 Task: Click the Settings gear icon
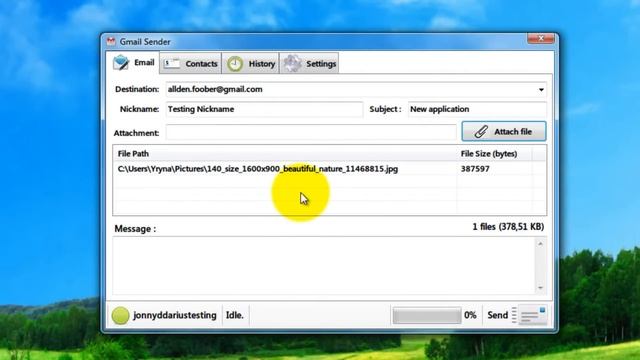[x=292, y=64]
